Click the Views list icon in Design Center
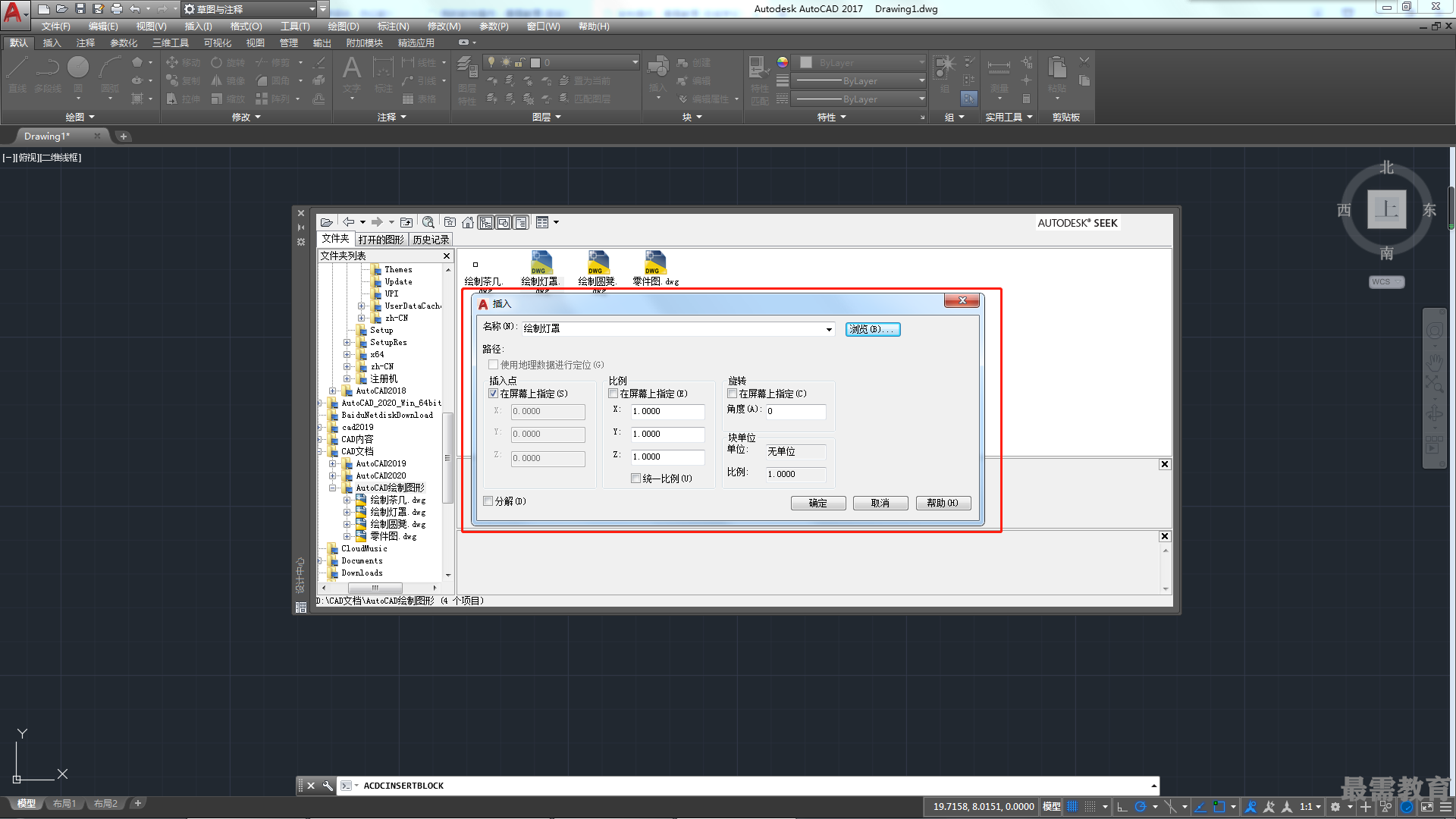The width and height of the screenshot is (1456, 819). pyautogui.click(x=541, y=222)
